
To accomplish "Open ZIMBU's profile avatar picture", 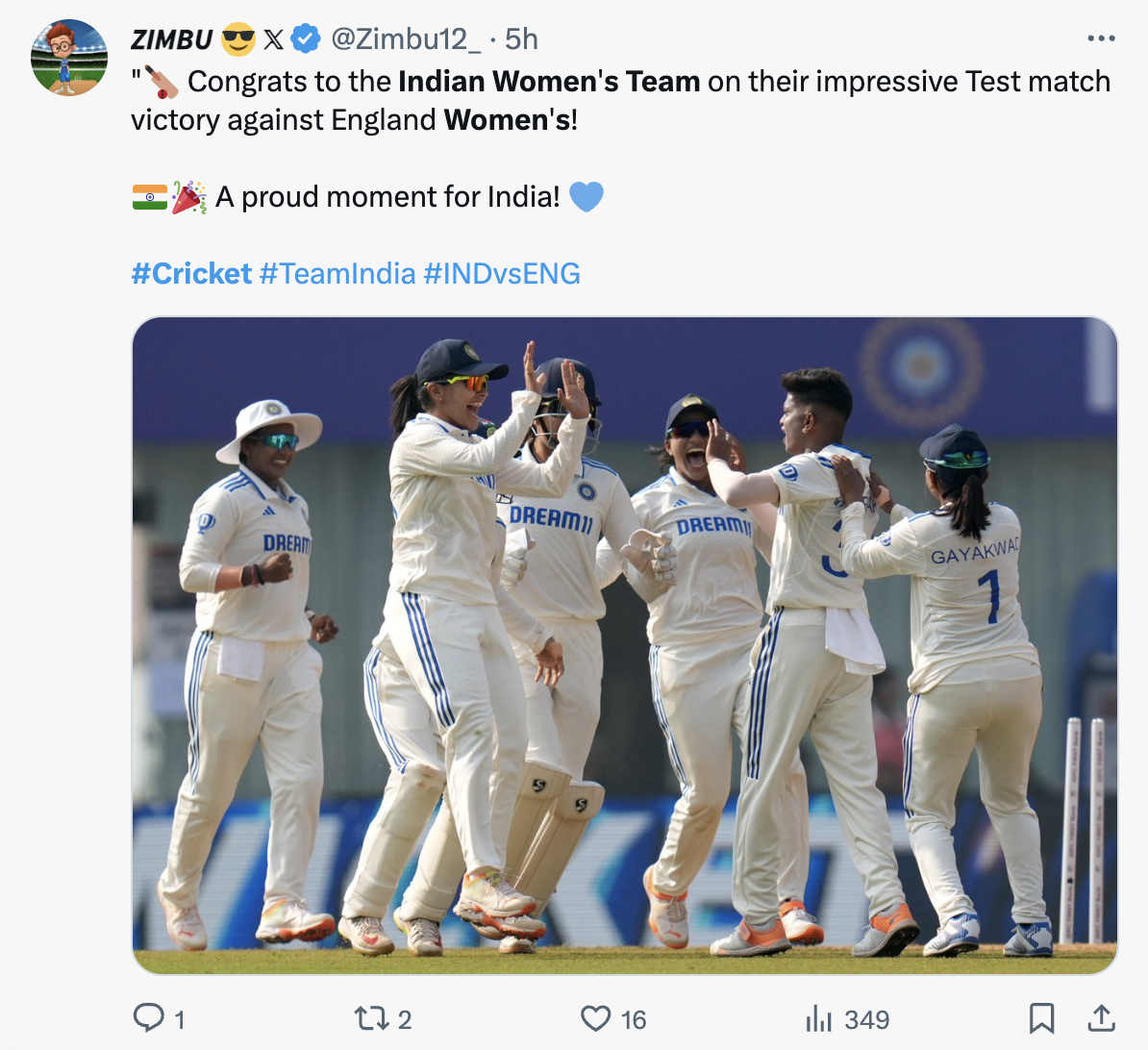I will tap(68, 58).
